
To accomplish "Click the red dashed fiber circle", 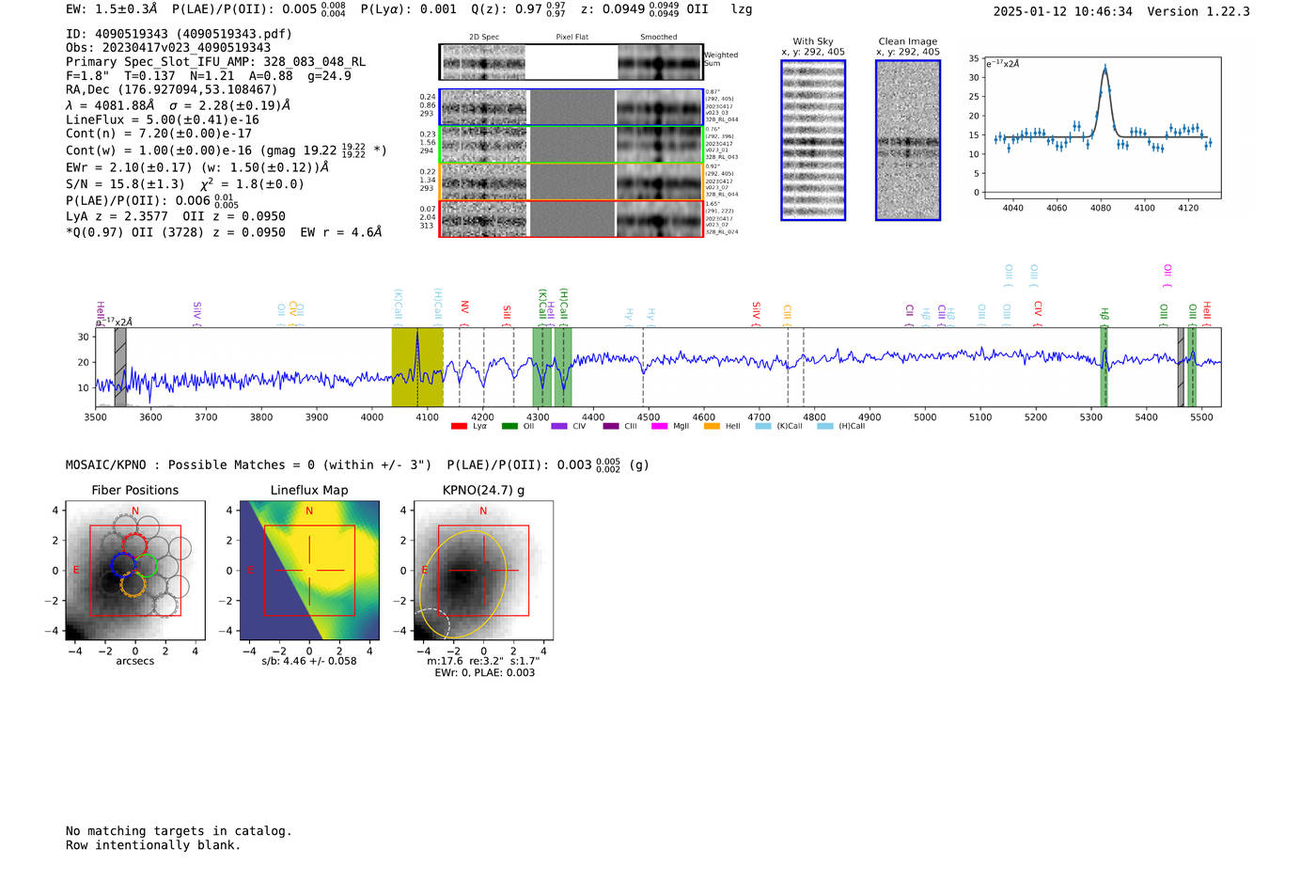I will tap(135, 544).
